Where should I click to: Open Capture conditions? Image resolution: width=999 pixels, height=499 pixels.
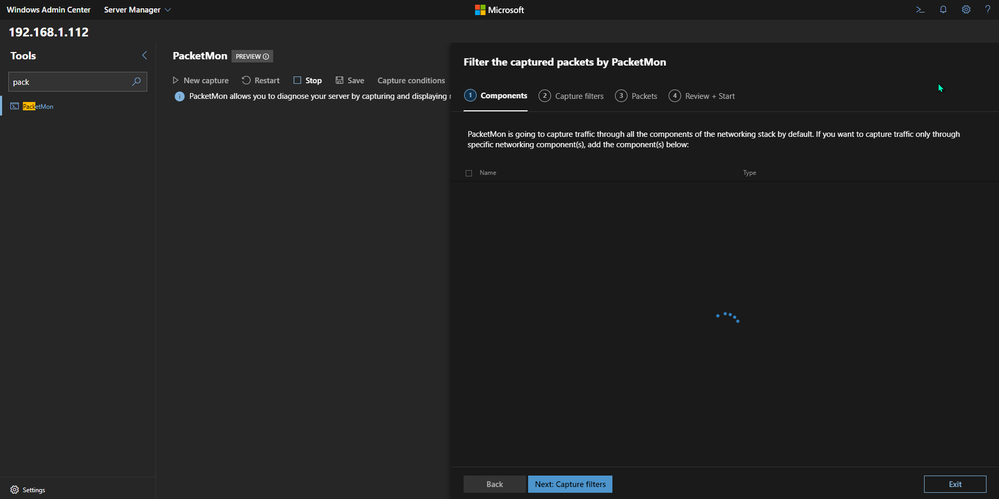pos(411,80)
